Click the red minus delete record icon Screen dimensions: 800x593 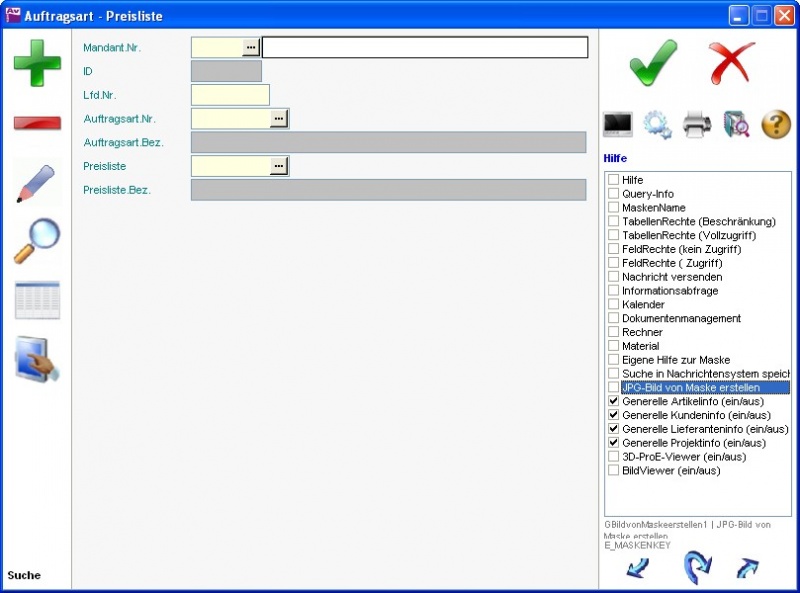36,123
